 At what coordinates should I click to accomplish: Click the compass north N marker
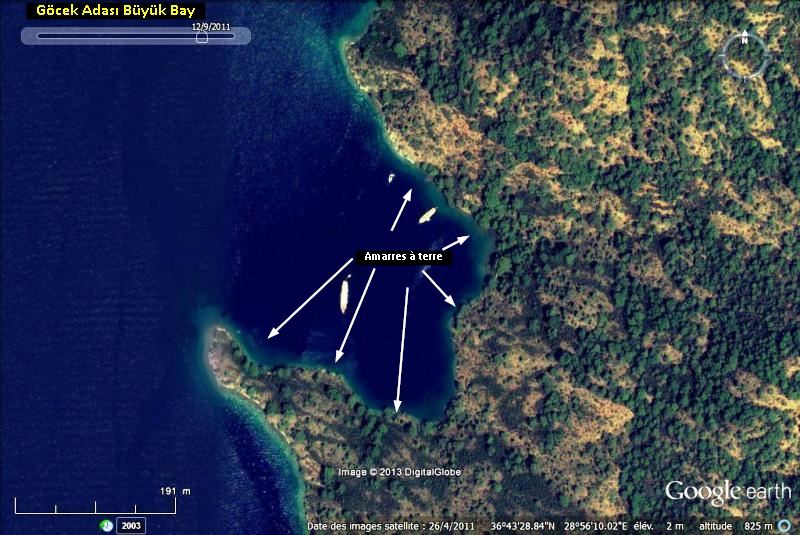point(745,40)
